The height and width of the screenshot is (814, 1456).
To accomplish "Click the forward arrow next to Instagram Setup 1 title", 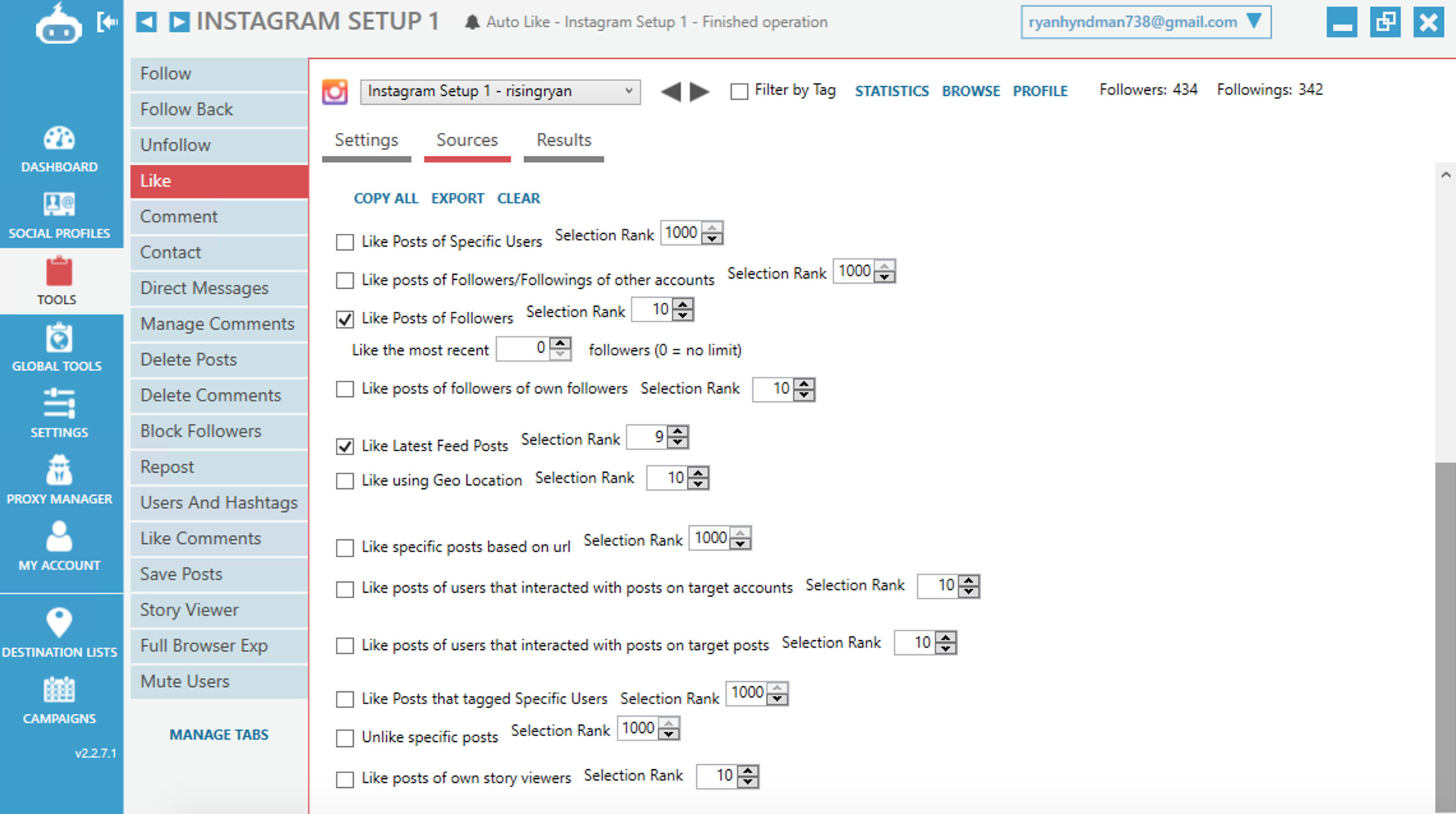I will coord(179,22).
